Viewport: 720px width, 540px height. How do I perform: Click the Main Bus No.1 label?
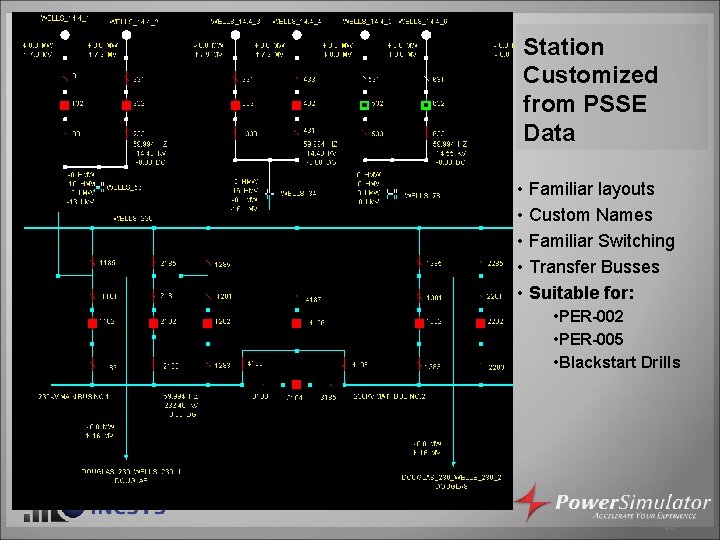coord(73,396)
